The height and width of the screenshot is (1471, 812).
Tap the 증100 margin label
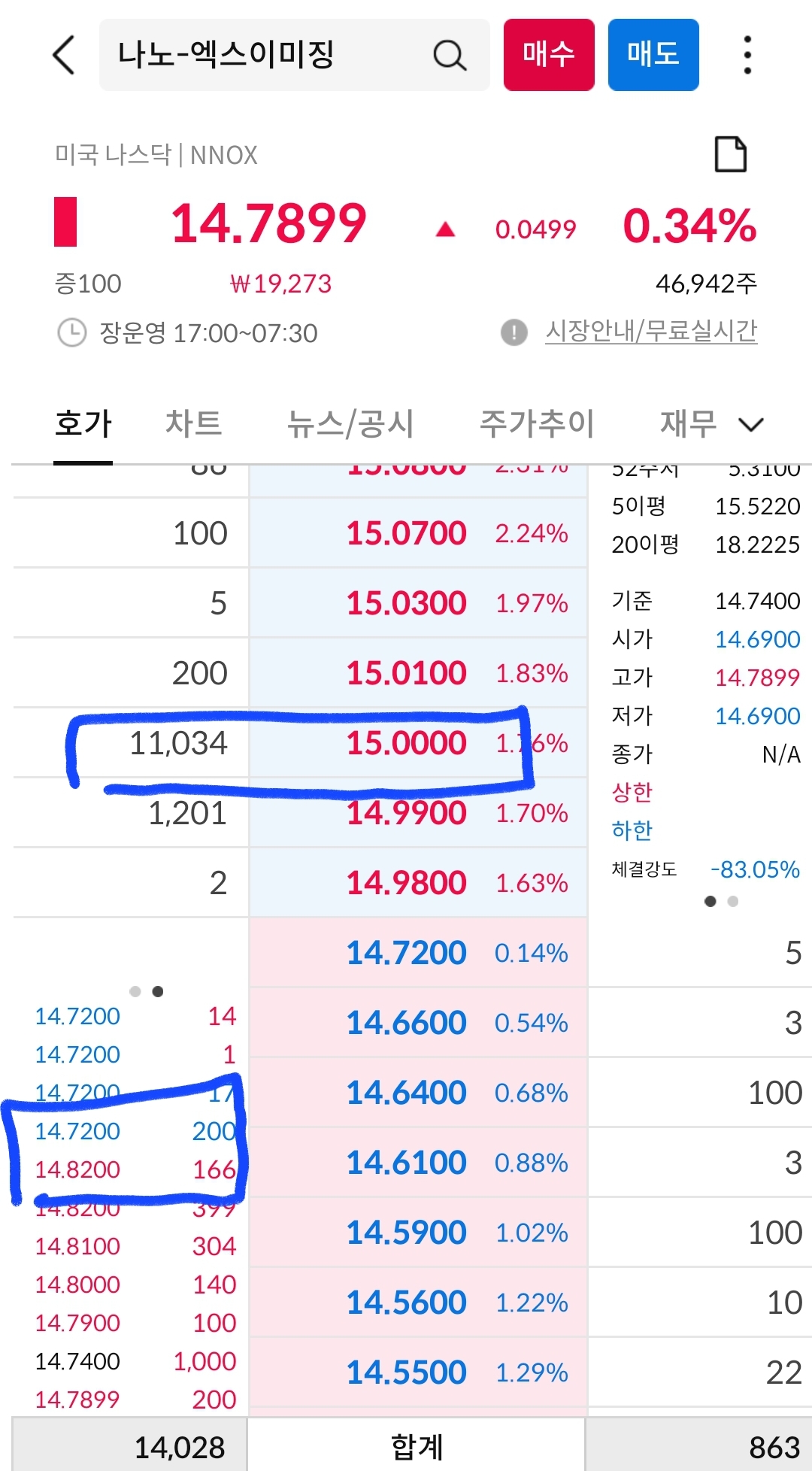point(88,284)
